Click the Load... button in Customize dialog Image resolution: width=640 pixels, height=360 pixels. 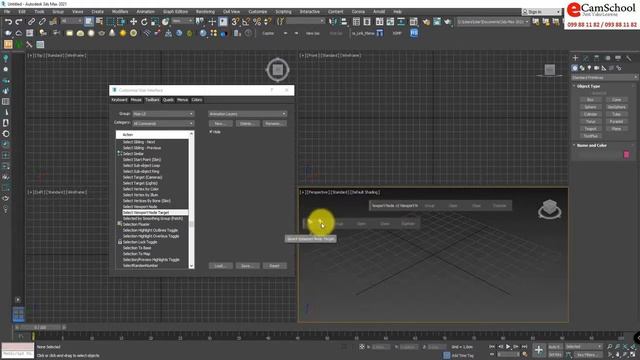pos(221,266)
